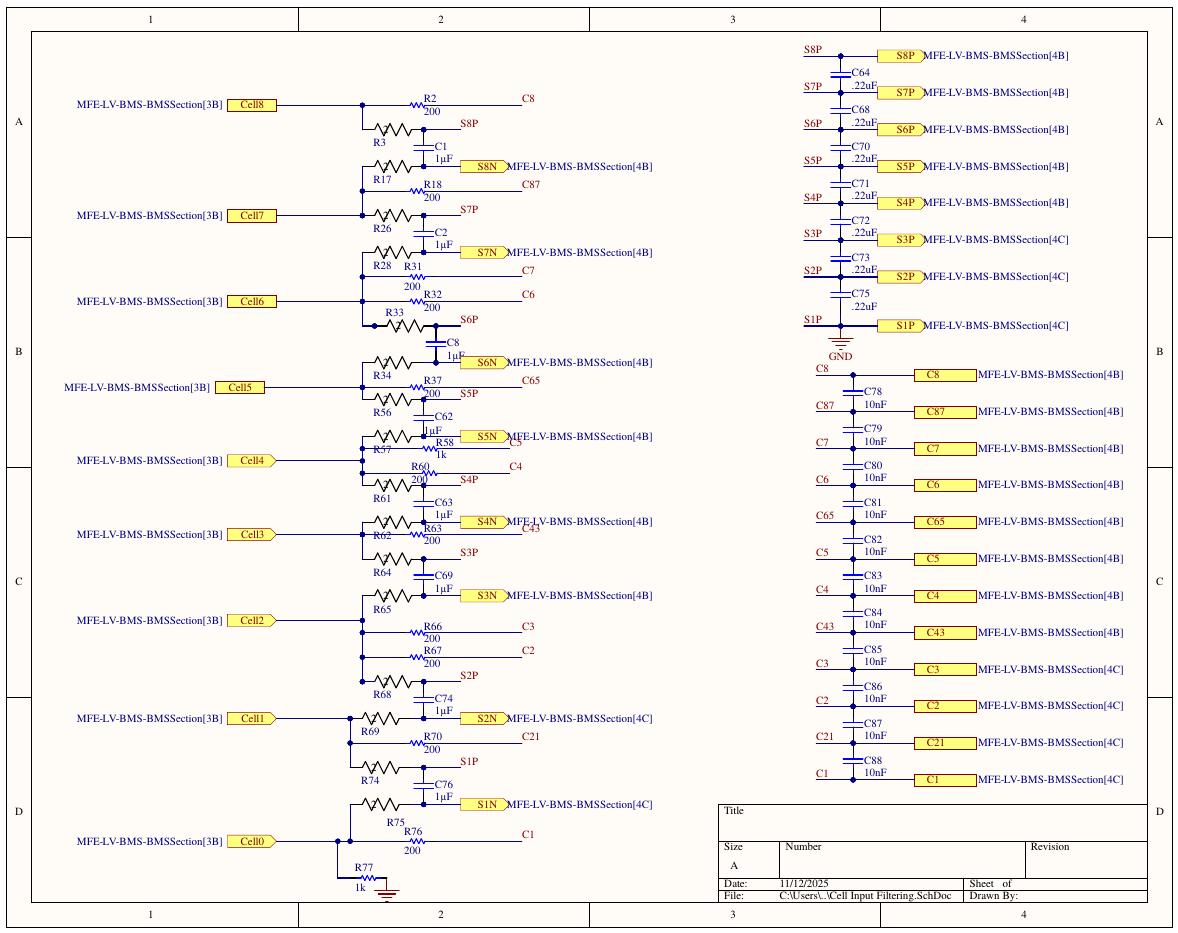Image resolution: width=1178 pixels, height=933 pixels.
Task: Click the Cell6 port
Action: tap(252, 301)
